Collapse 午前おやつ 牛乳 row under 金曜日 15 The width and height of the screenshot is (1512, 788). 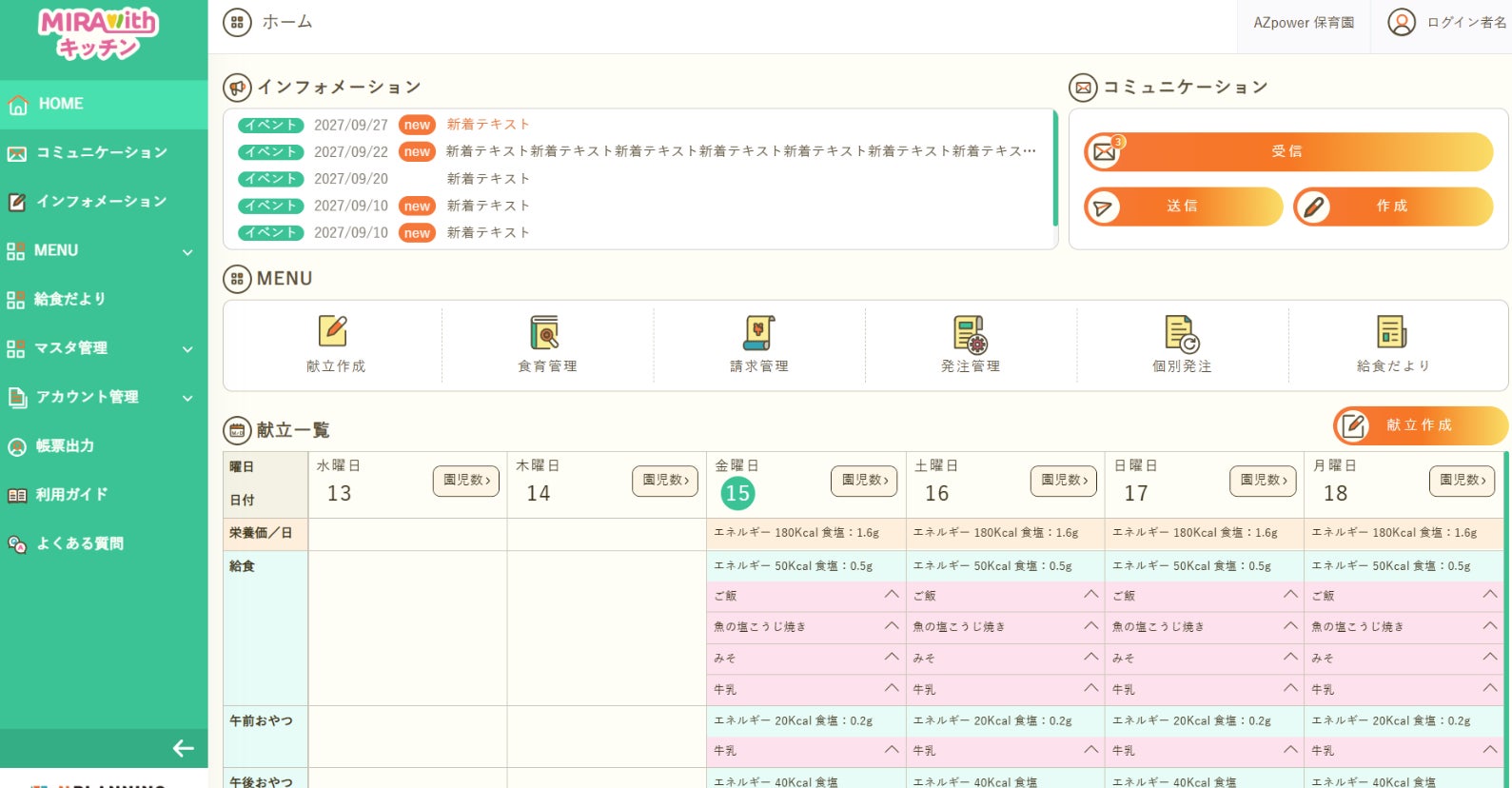coord(892,750)
